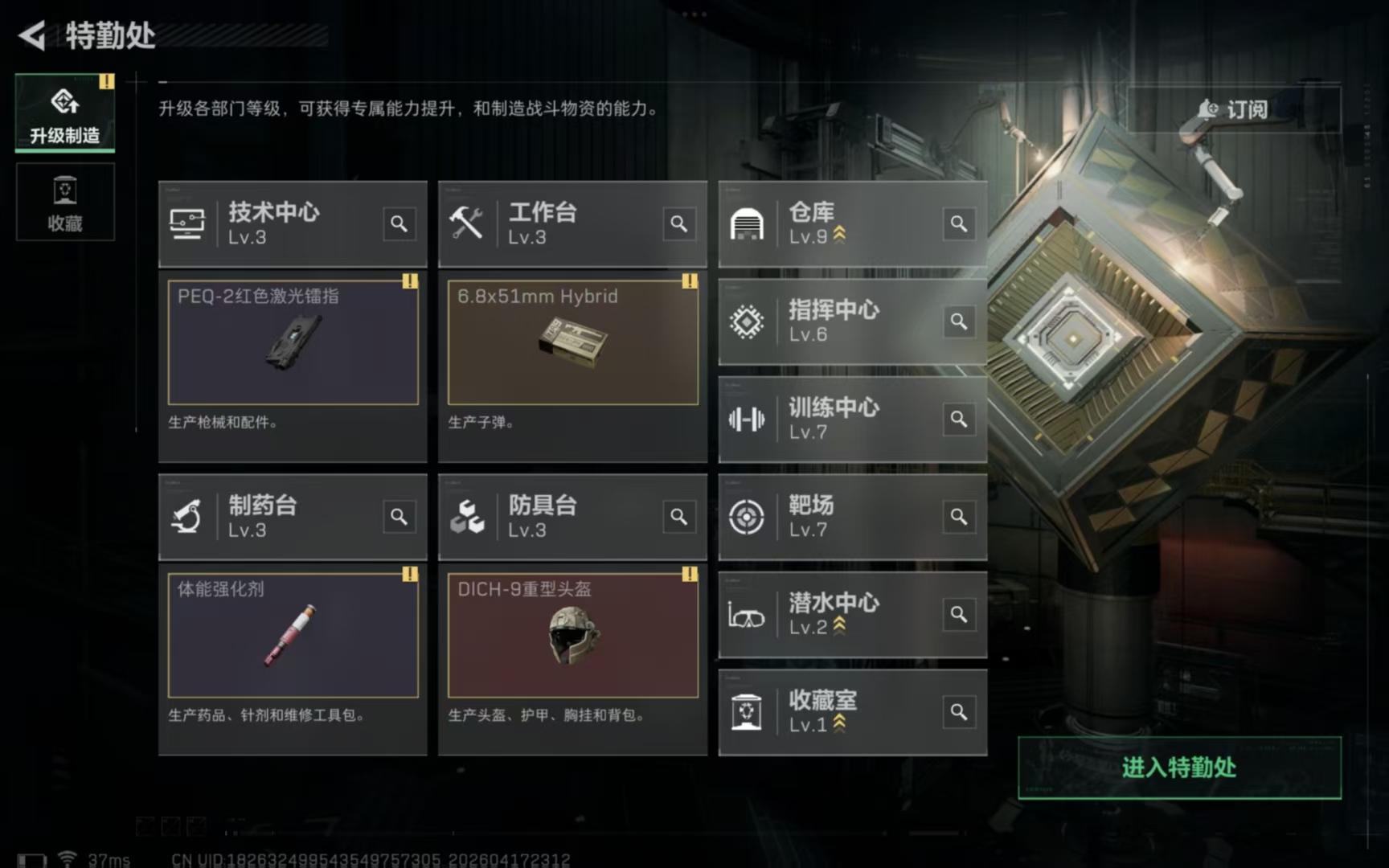The width and height of the screenshot is (1389, 868).
Task: Click the 仓库 Lv.9 upgrade chevrons
Action: tap(839, 235)
